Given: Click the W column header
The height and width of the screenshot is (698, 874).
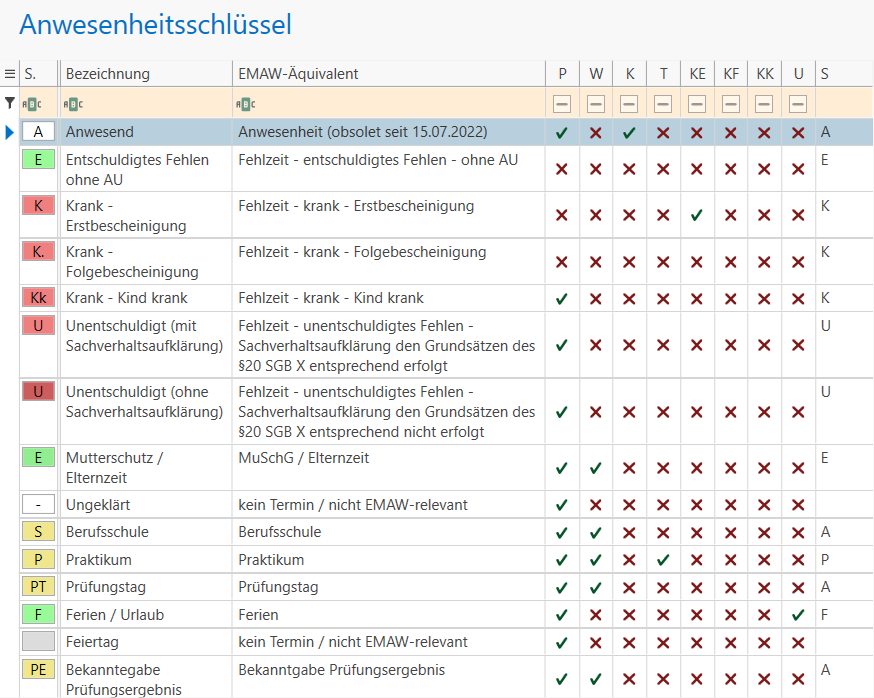Looking at the screenshot, I should click(596, 74).
